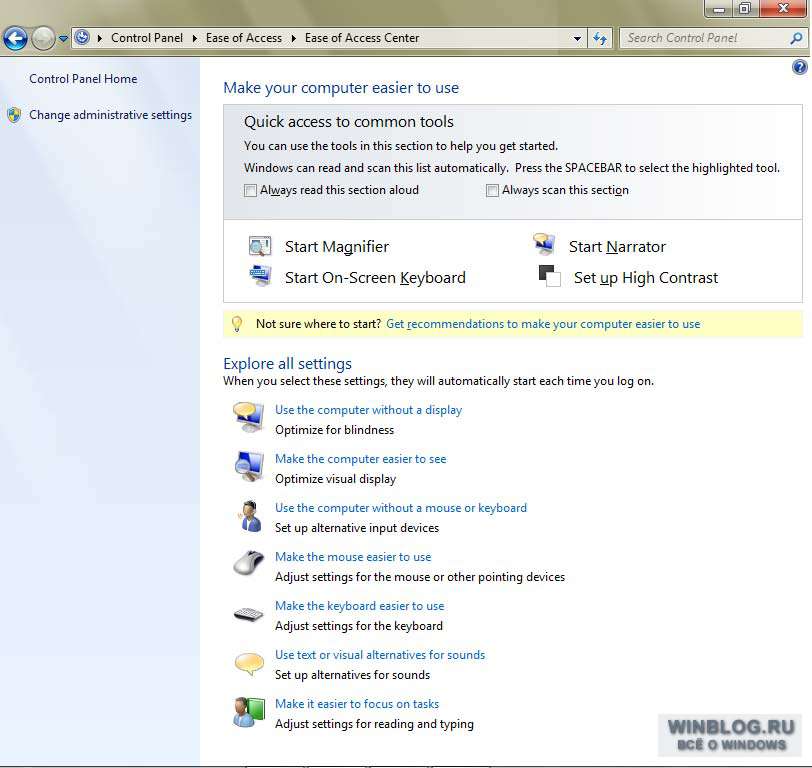Open Get recommendations to make computer easier link

pyautogui.click(x=543, y=324)
